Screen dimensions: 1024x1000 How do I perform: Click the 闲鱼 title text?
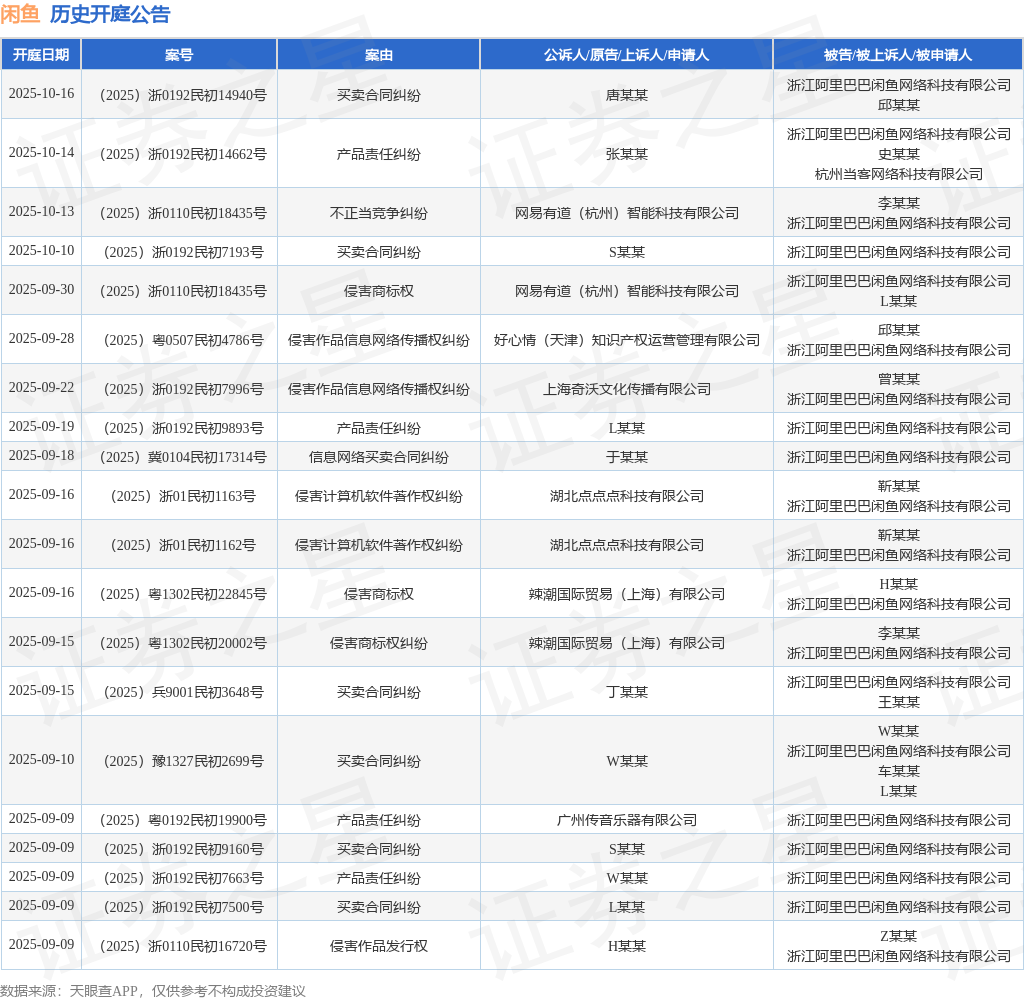[x=20, y=14]
